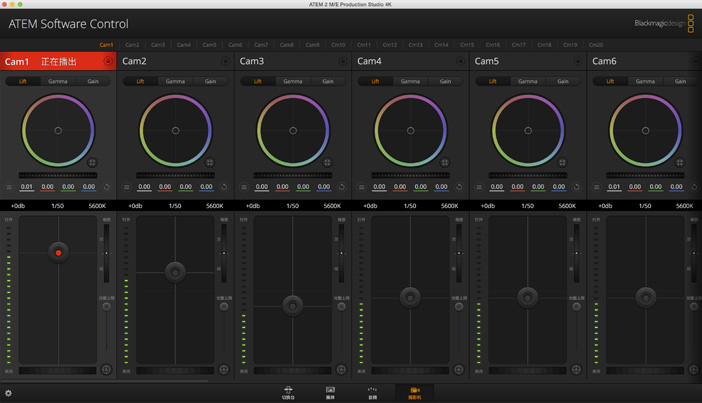Viewport: 702px width, 403px height.
Task: Click the red Cam1 on-air header
Action: [x=58, y=61]
